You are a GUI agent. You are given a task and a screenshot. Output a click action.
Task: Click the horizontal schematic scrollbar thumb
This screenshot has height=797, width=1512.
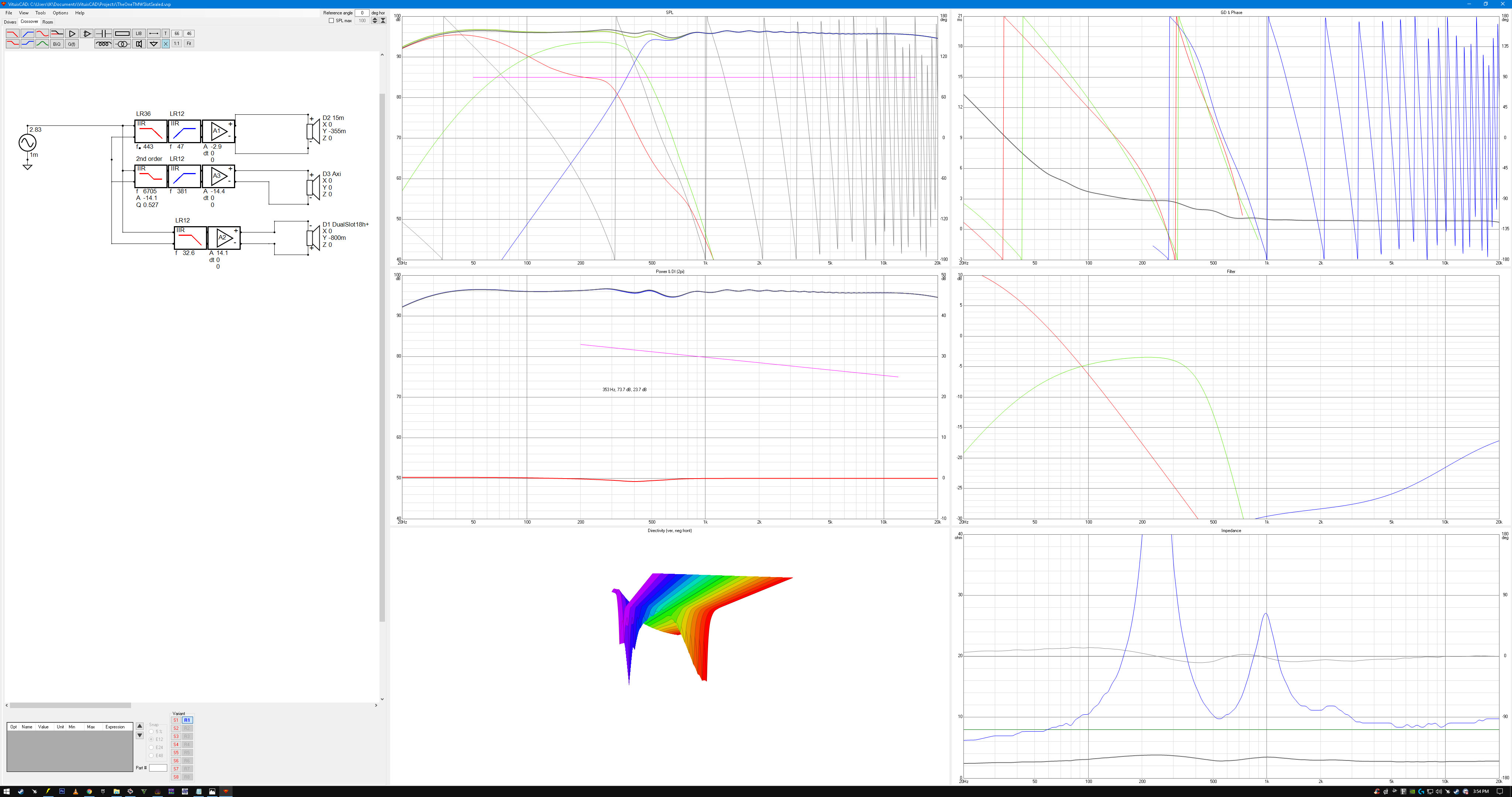click(71, 705)
